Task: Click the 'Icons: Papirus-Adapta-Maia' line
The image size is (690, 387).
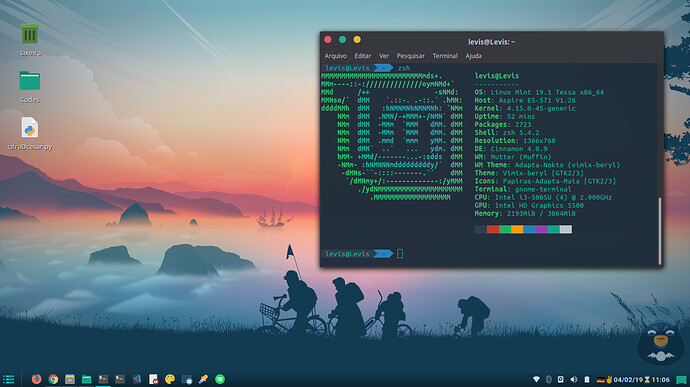Action: coord(545,181)
